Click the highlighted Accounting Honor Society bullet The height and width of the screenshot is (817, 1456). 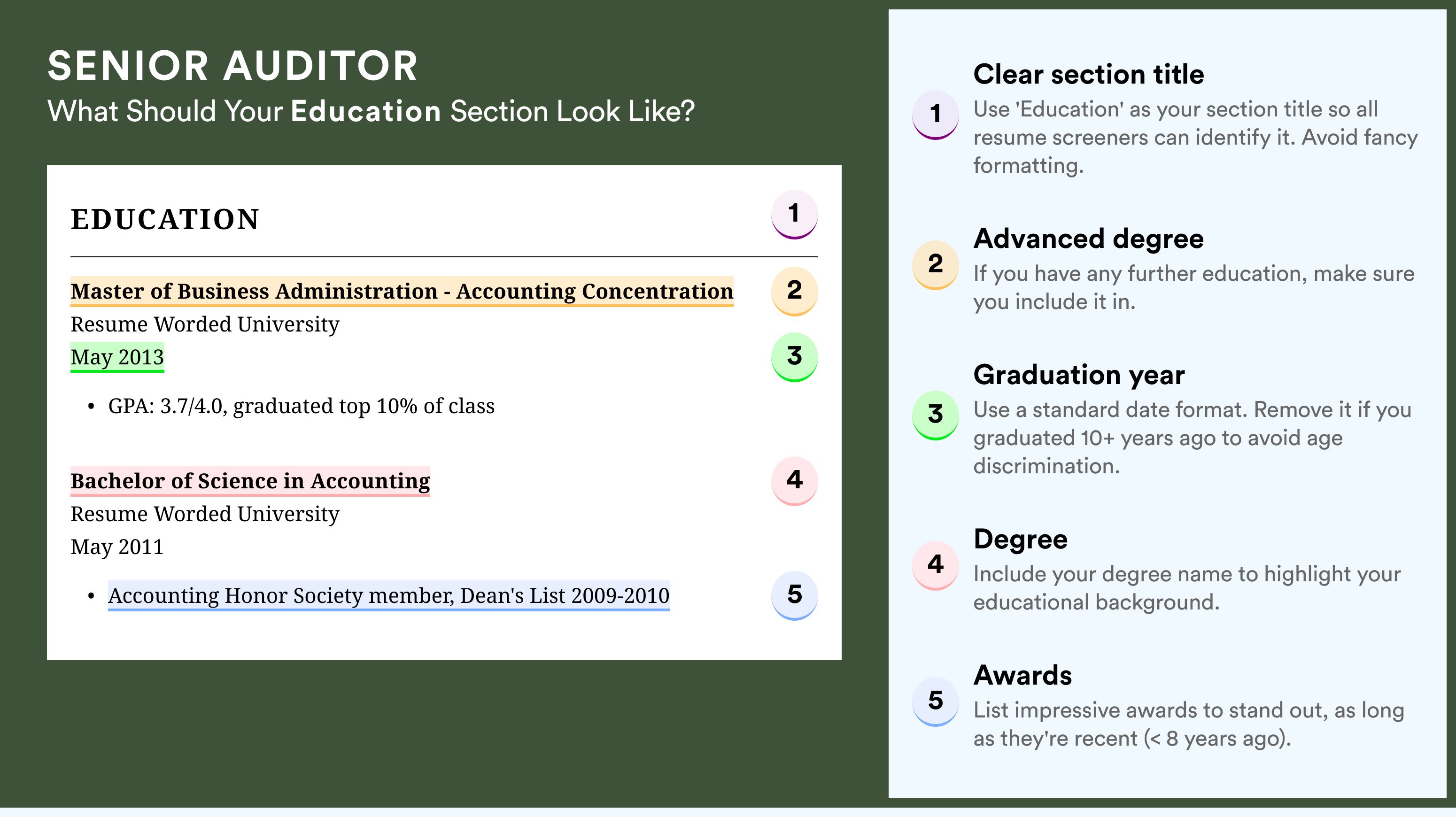[x=389, y=596]
